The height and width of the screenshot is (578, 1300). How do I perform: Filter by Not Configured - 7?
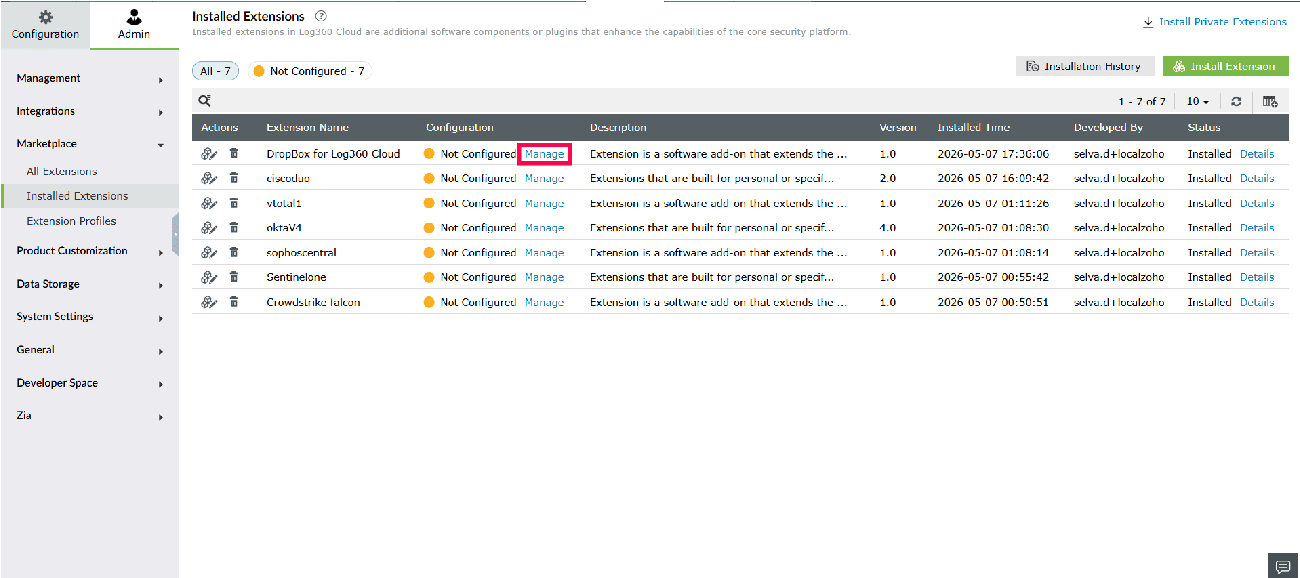pos(309,71)
